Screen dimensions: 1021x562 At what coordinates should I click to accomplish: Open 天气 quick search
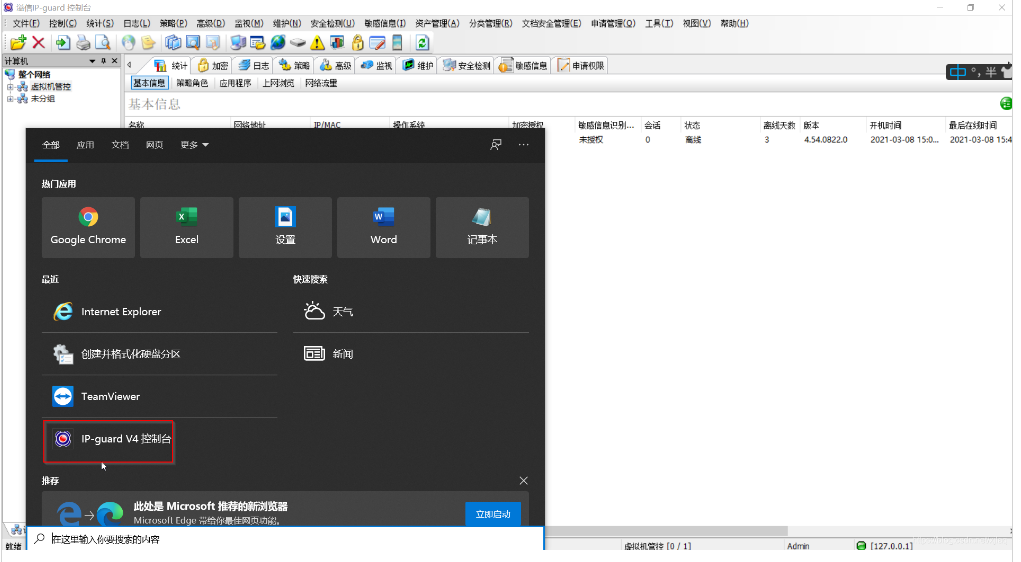click(411, 312)
